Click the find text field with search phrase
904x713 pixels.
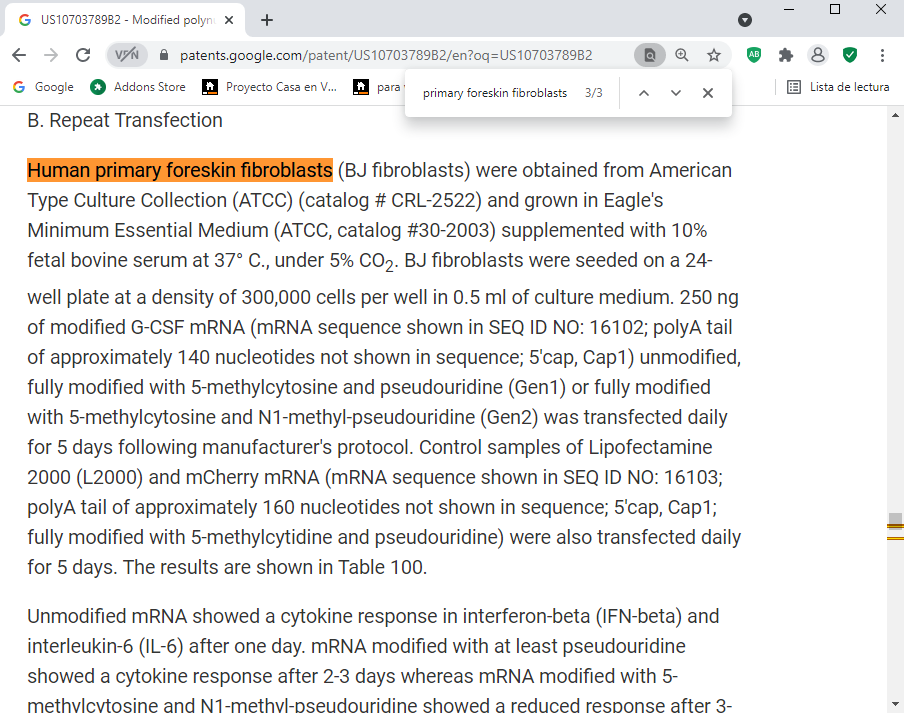click(496, 93)
